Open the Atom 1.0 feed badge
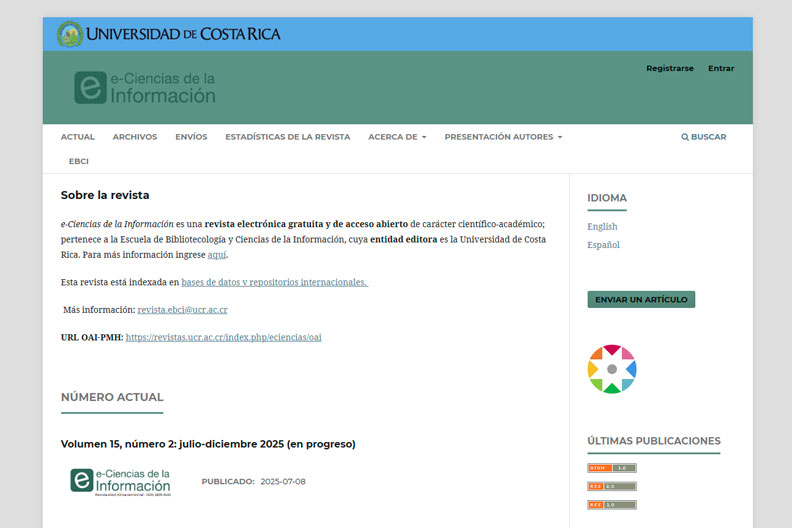This screenshot has height=528, width=792. pyautogui.click(x=611, y=468)
